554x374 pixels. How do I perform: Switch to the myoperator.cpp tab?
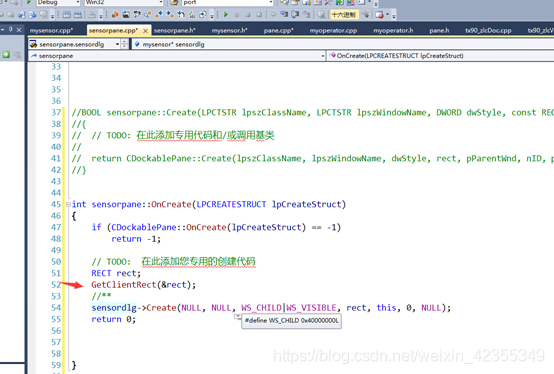click(x=333, y=30)
